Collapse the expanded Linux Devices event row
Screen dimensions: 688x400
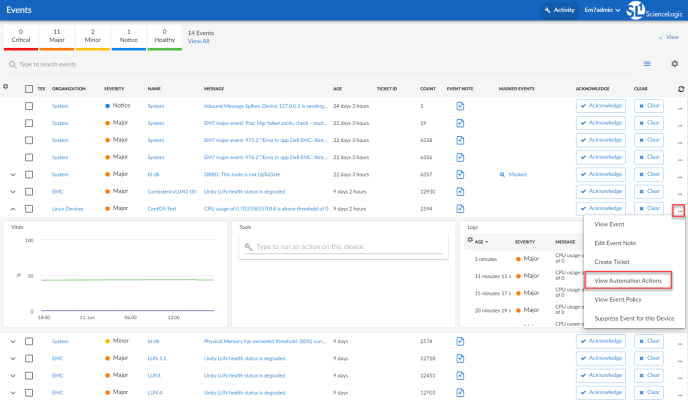(x=13, y=208)
